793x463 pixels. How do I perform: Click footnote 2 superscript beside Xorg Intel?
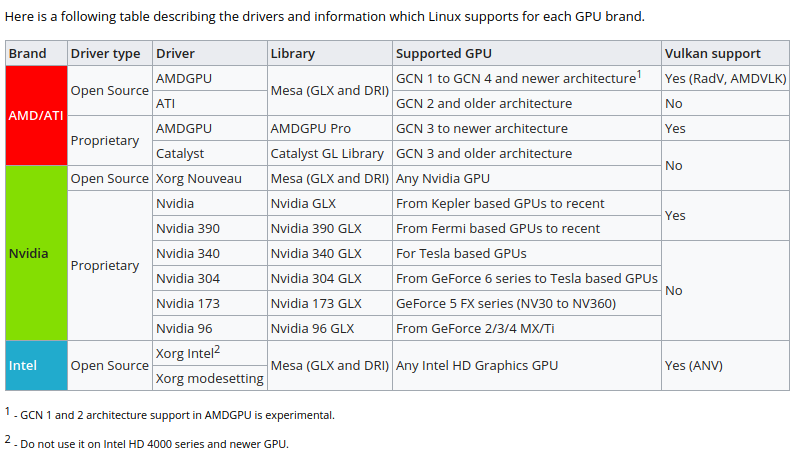[x=216, y=350]
